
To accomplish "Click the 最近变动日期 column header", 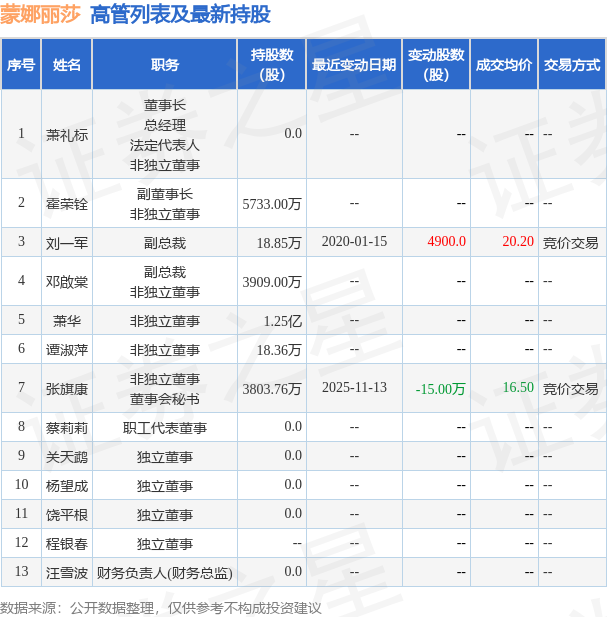I will tap(354, 65).
